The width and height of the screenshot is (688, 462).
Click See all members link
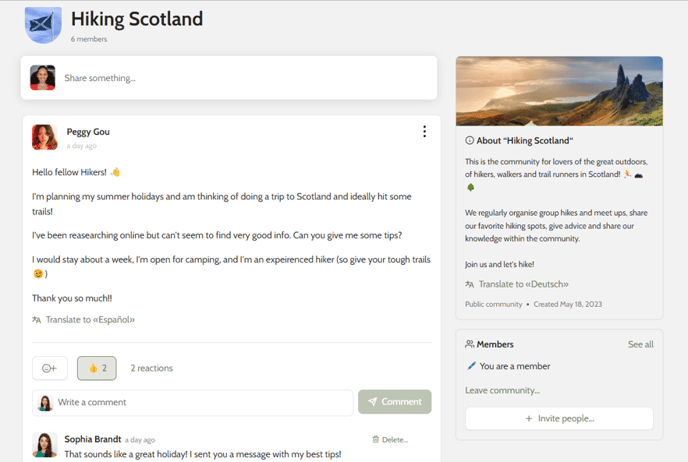641,344
